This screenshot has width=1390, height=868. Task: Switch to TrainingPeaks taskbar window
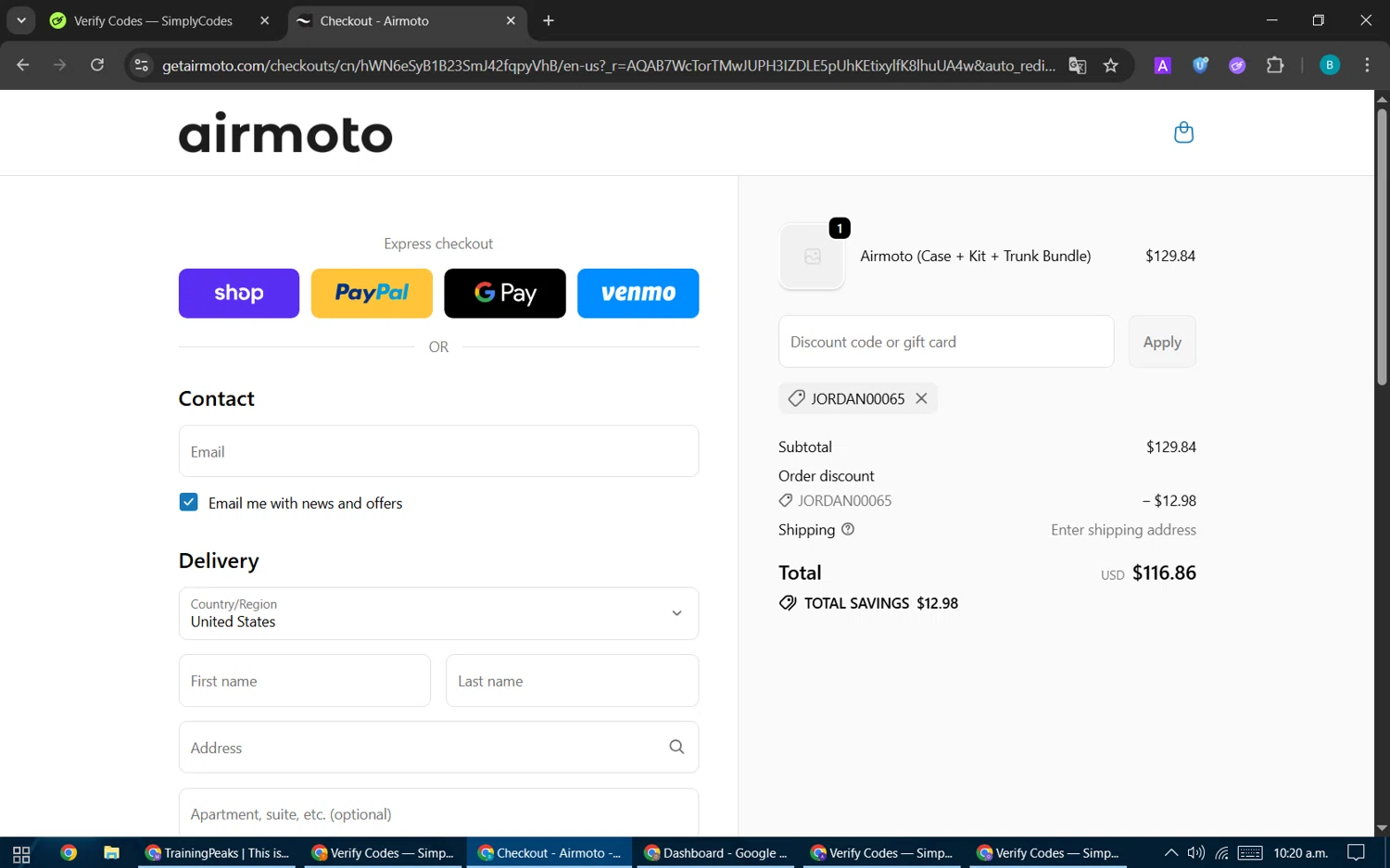point(217,853)
